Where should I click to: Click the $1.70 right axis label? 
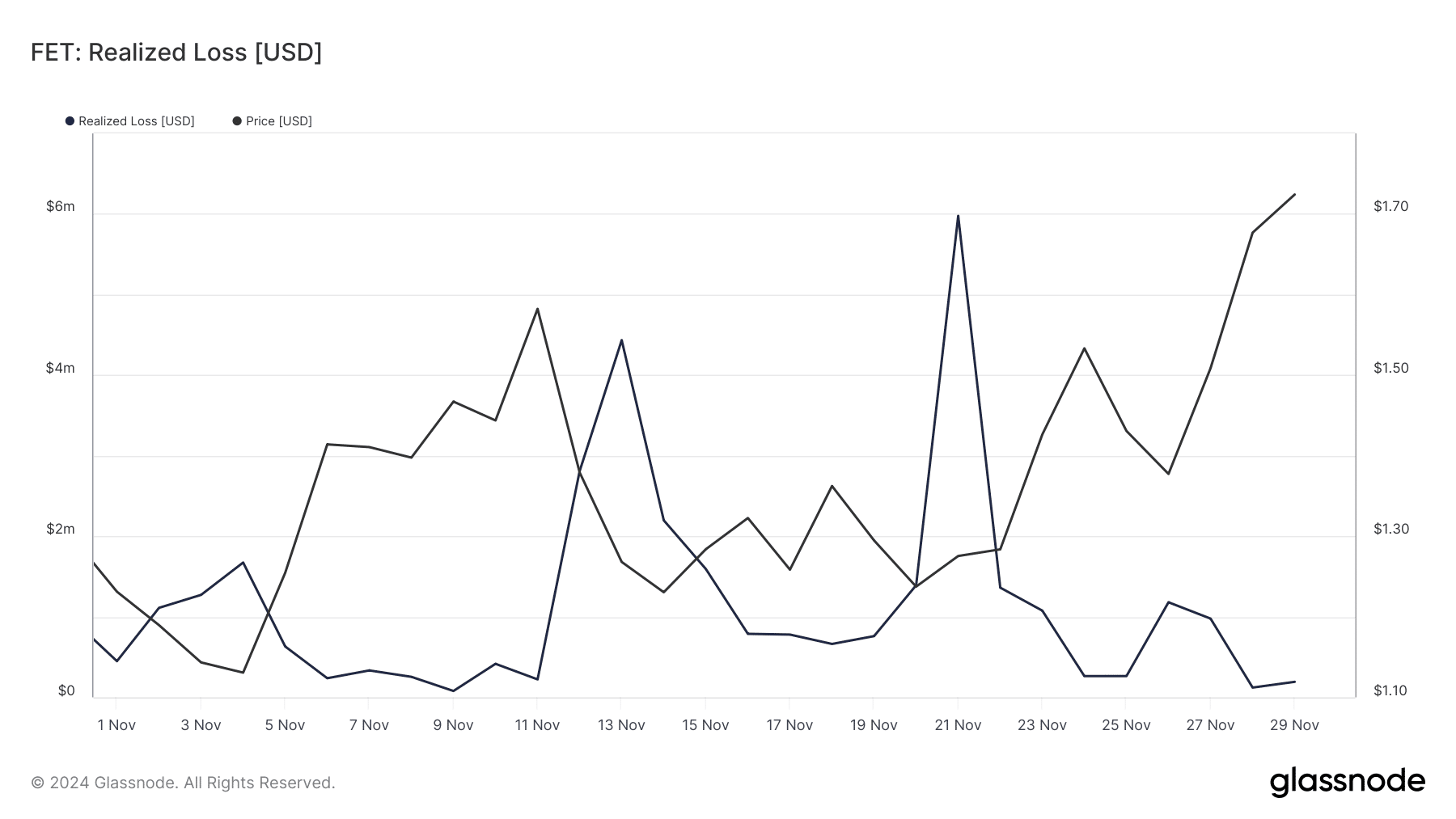point(1390,207)
